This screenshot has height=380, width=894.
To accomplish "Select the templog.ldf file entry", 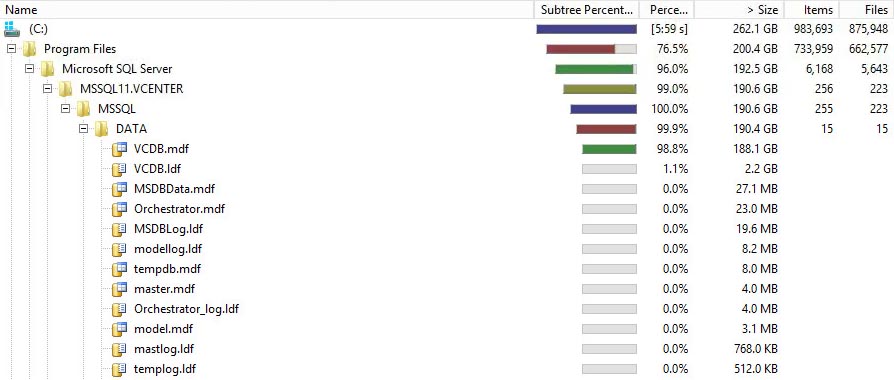I will (x=165, y=369).
